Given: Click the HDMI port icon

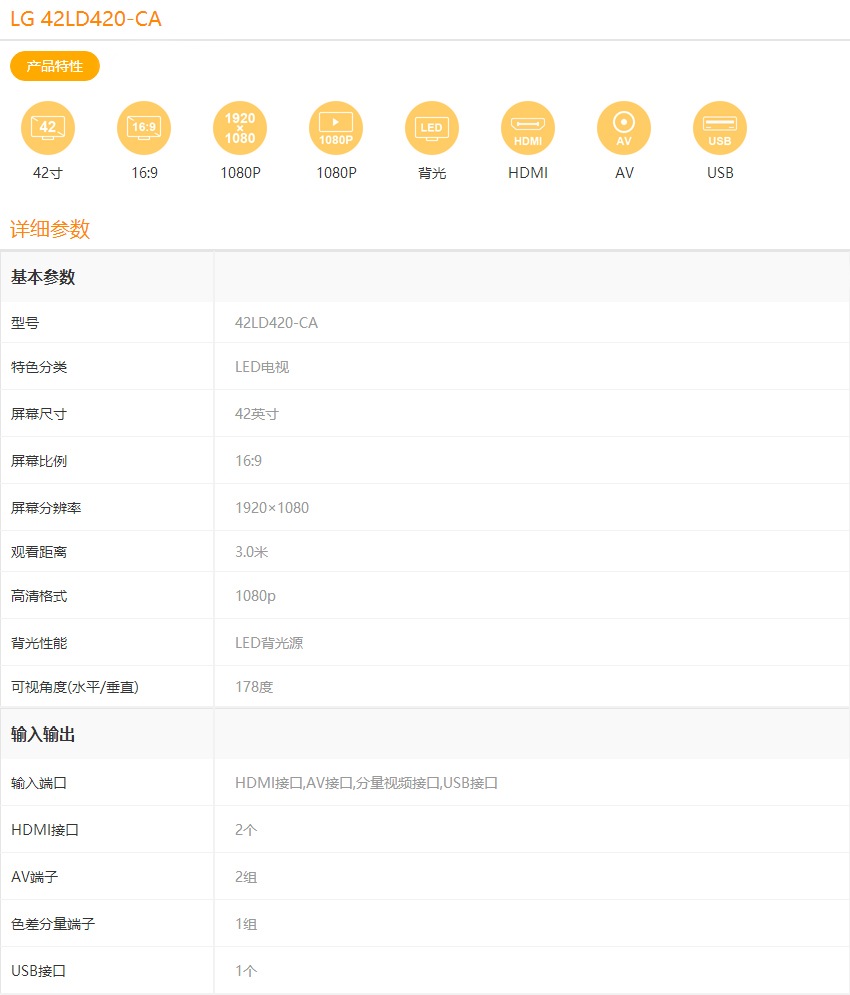Looking at the screenshot, I should click(x=528, y=128).
